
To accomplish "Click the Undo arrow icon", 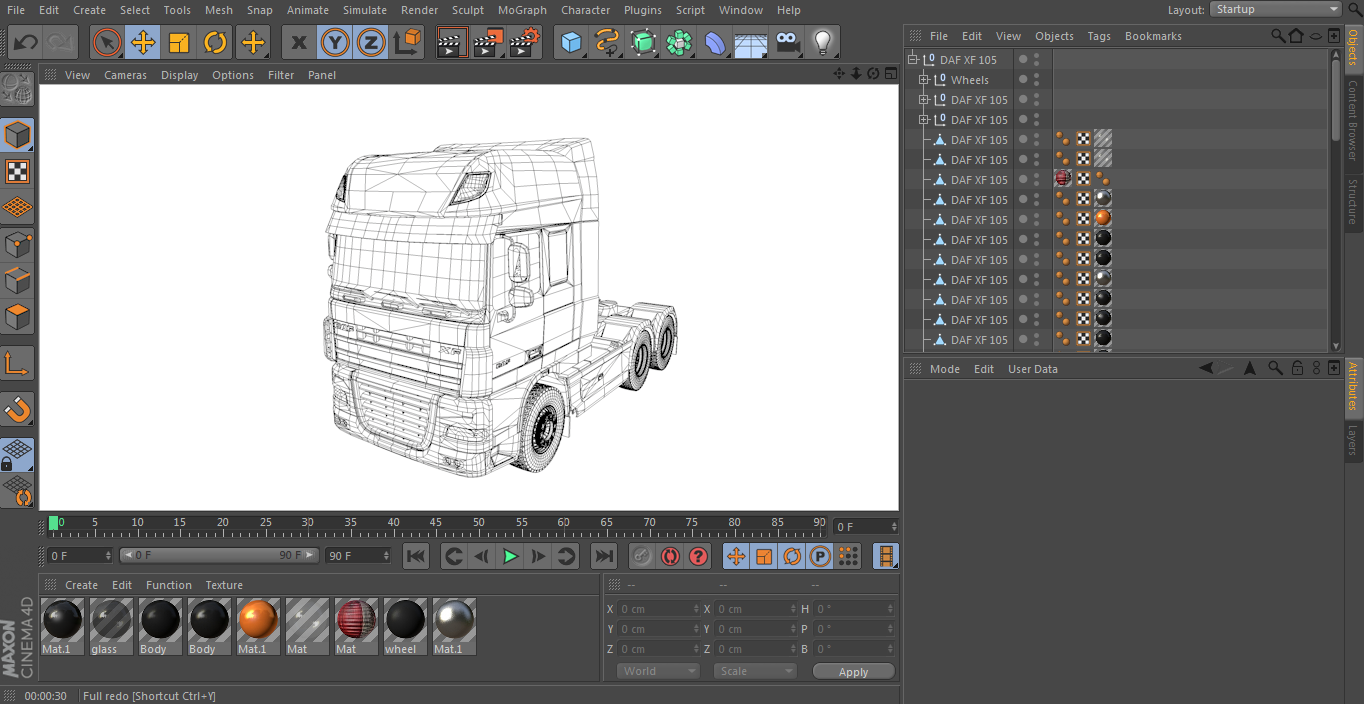I will [26, 43].
